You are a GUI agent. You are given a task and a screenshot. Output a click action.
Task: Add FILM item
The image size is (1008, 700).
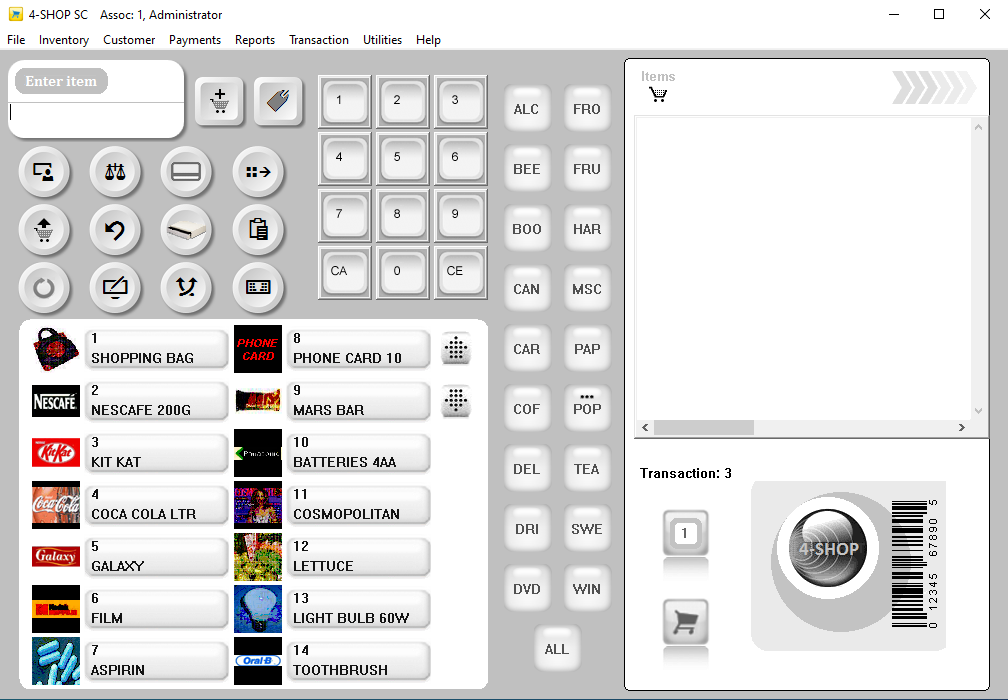156,609
